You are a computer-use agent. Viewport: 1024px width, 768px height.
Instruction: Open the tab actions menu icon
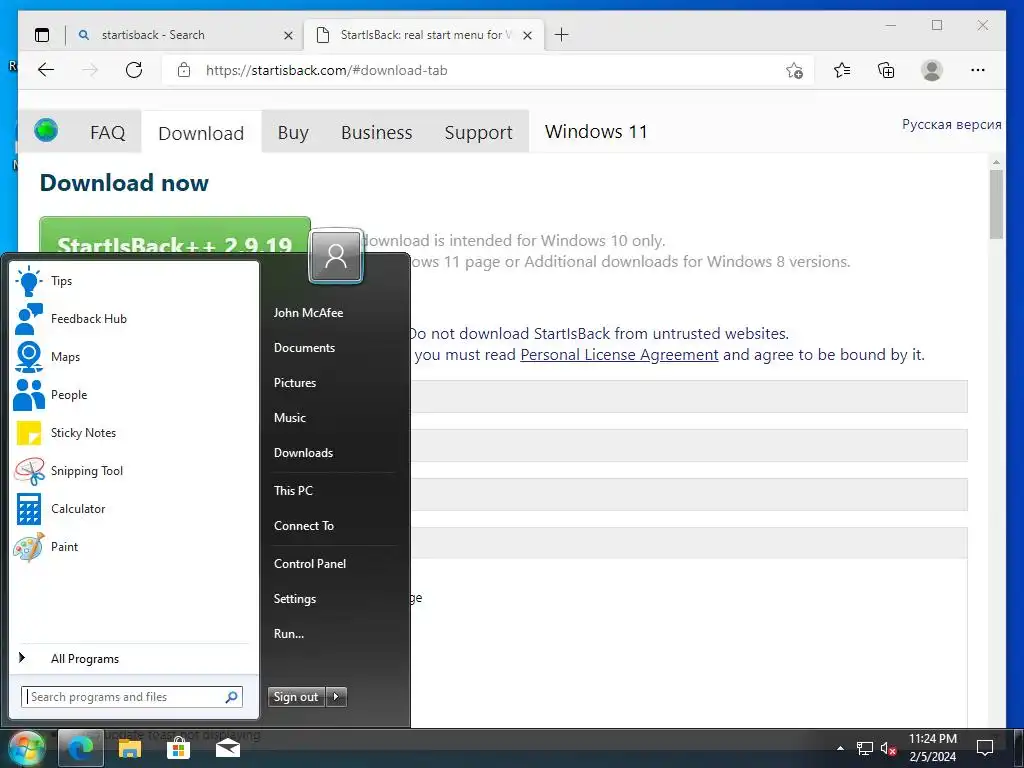(x=42, y=35)
